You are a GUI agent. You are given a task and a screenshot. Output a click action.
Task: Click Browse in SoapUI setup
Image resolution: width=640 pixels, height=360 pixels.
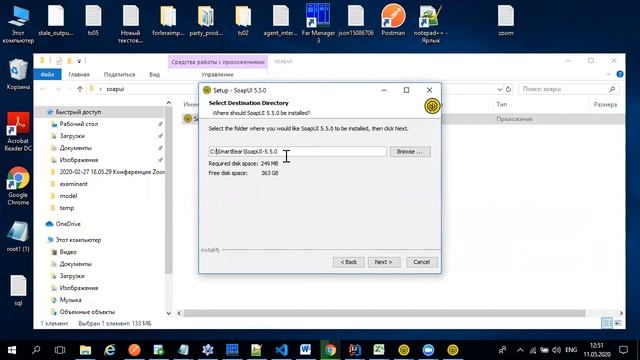click(410, 151)
